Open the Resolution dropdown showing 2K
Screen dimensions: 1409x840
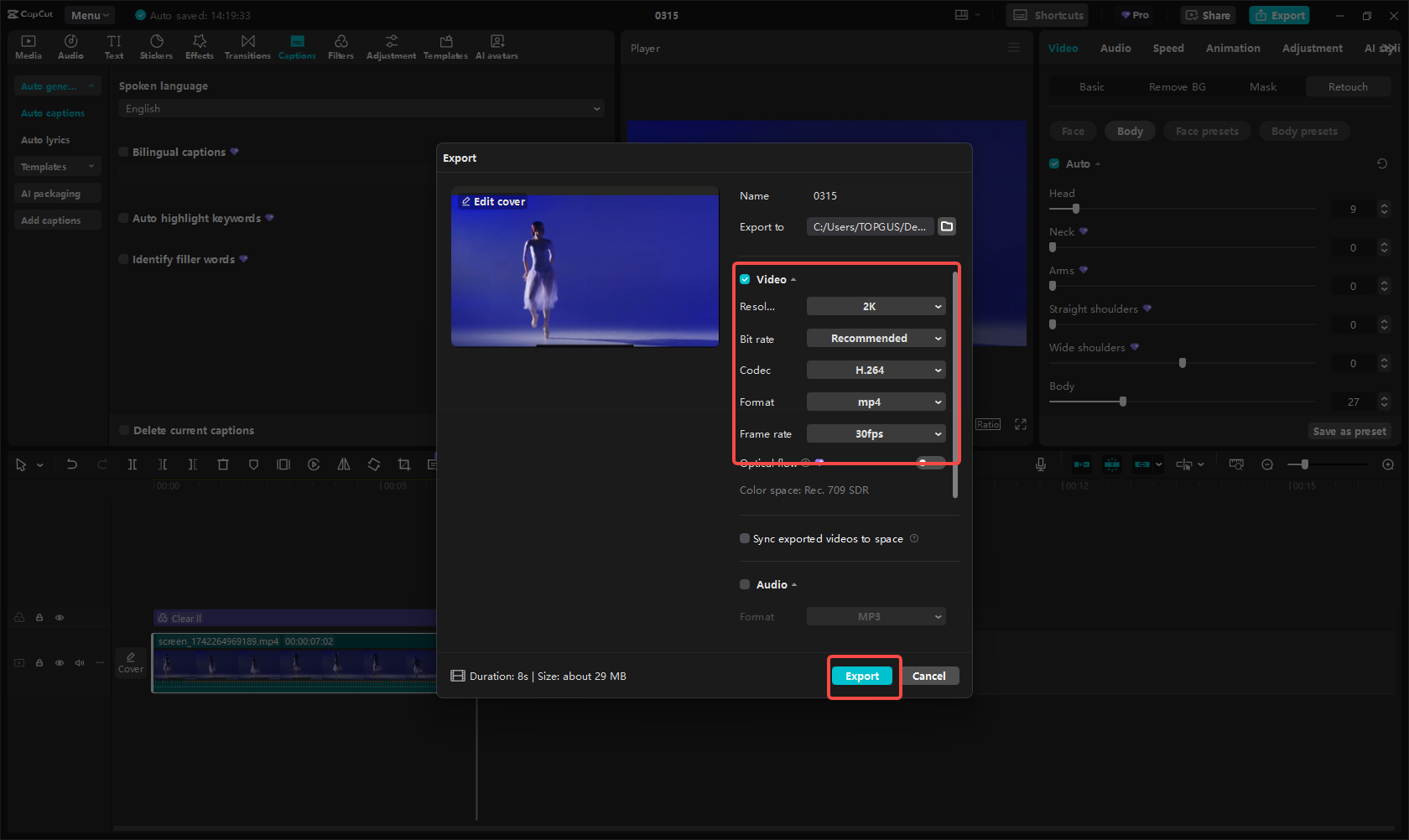tap(876, 306)
